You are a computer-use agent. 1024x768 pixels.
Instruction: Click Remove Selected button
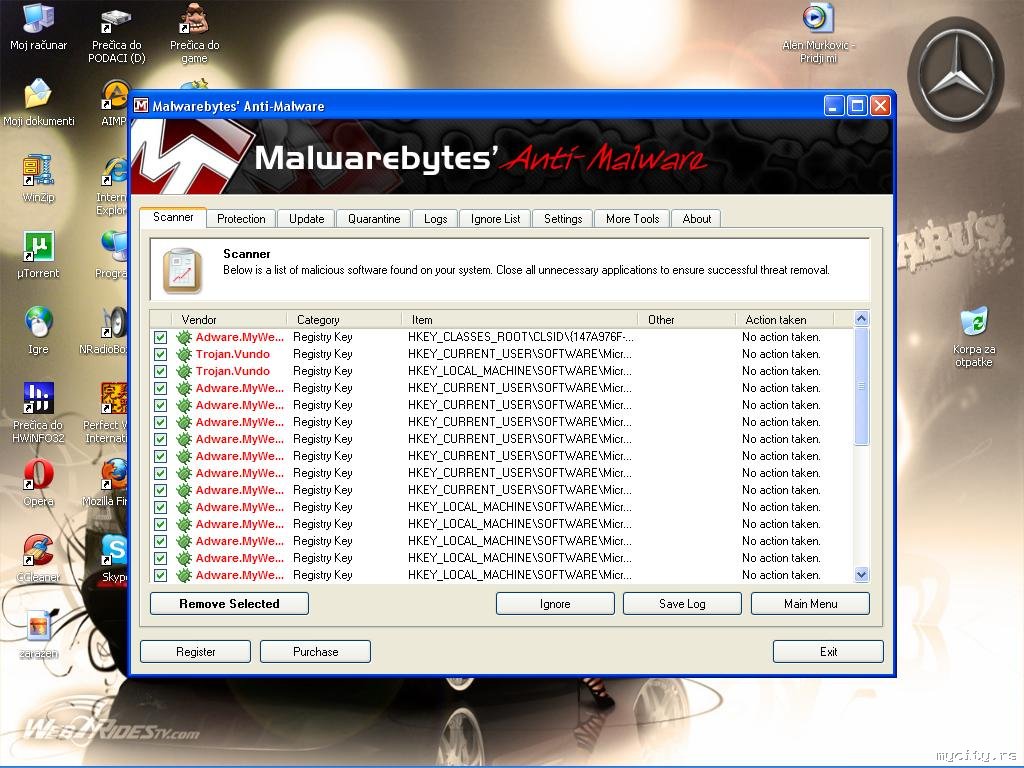229,603
